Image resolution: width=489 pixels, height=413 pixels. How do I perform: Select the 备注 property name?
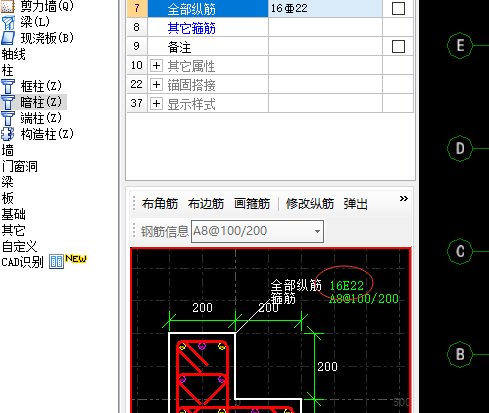click(179, 47)
